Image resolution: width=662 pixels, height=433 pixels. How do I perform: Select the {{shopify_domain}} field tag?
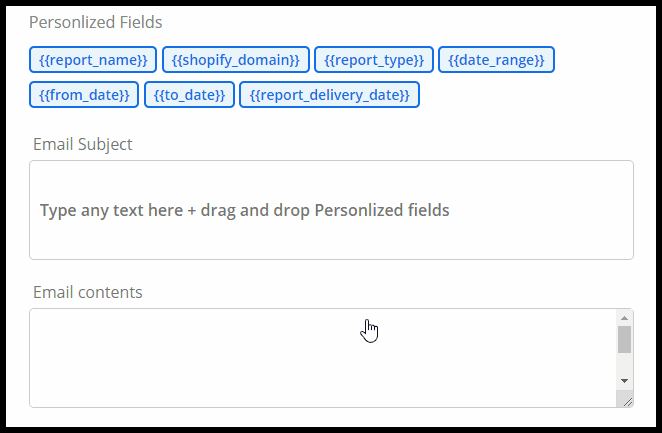coord(235,60)
